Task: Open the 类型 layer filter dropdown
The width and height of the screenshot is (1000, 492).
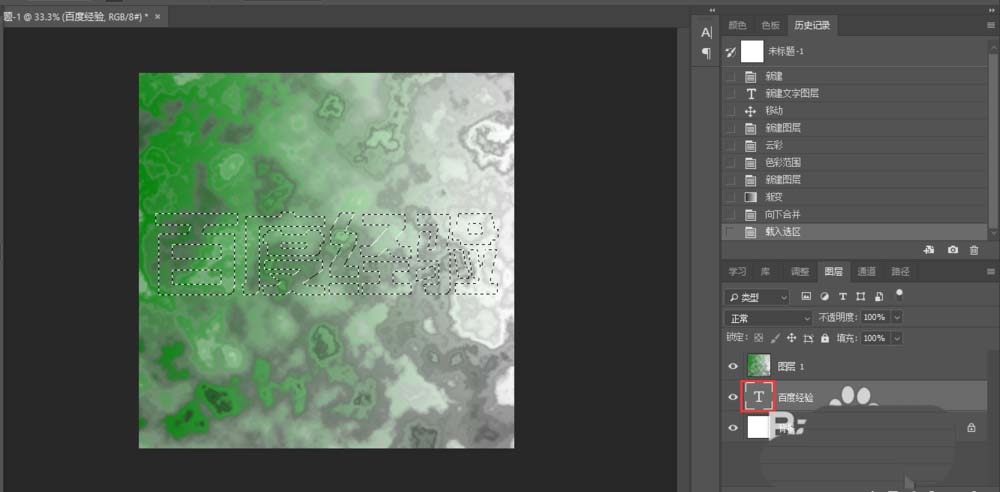Action: click(x=757, y=297)
